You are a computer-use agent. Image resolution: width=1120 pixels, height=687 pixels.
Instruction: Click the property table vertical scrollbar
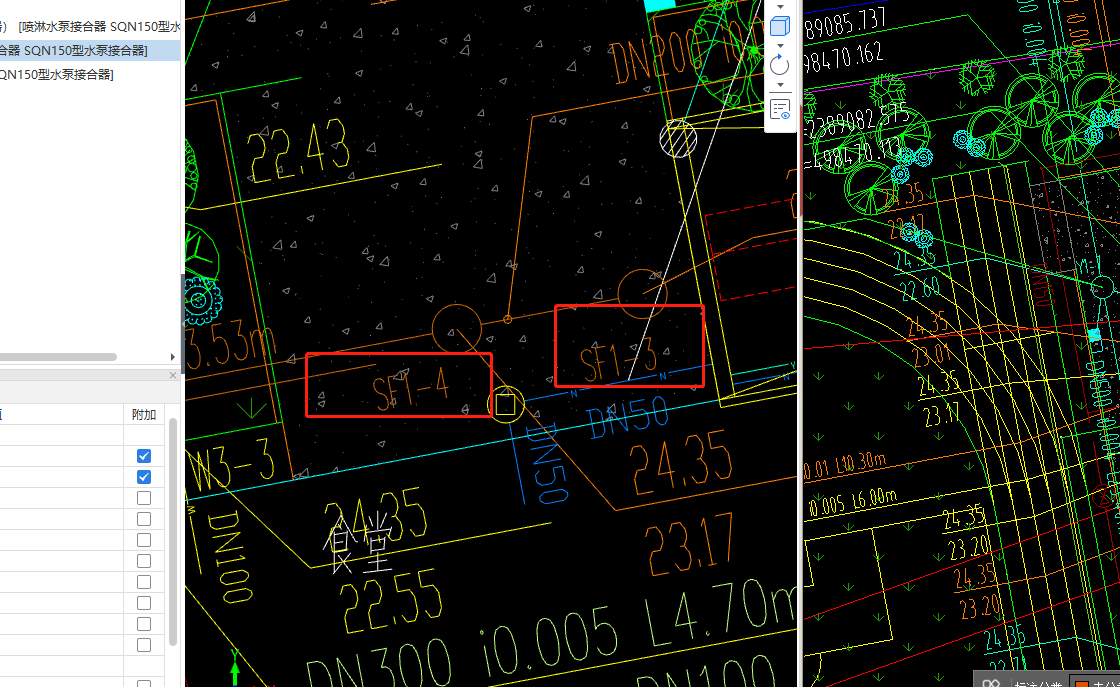tap(173, 532)
